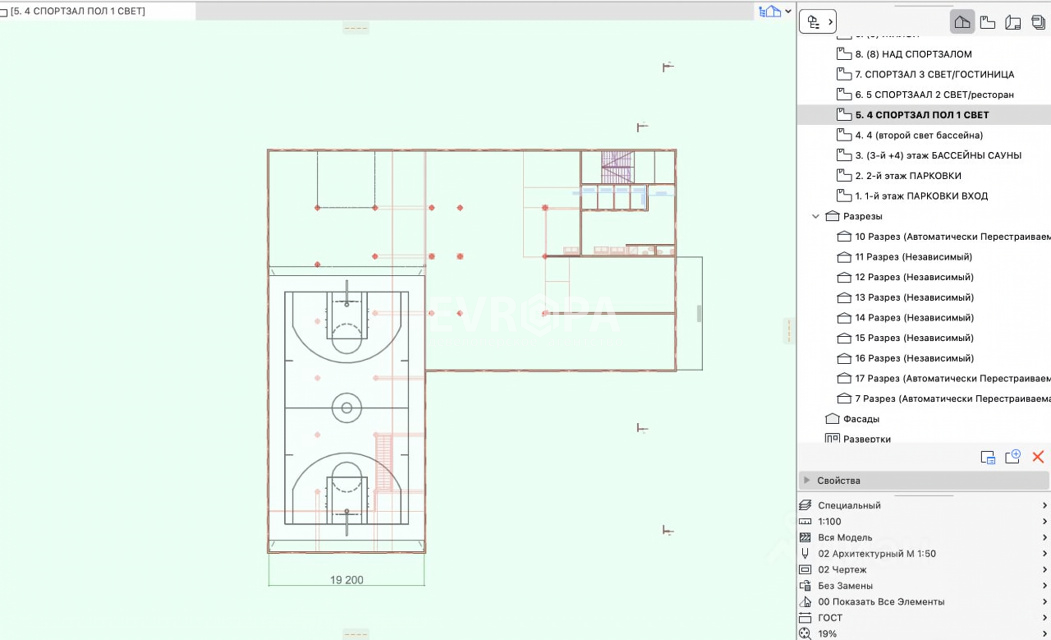Open the Layout Book navigator icon
Screen dimensions: 1051x640
pyautogui.click(x=1013, y=21)
